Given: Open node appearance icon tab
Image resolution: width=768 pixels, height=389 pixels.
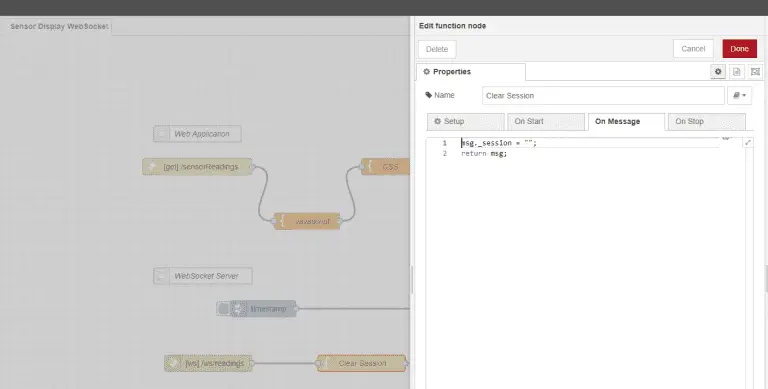Looking at the screenshot, I should (x=755, y=72).
